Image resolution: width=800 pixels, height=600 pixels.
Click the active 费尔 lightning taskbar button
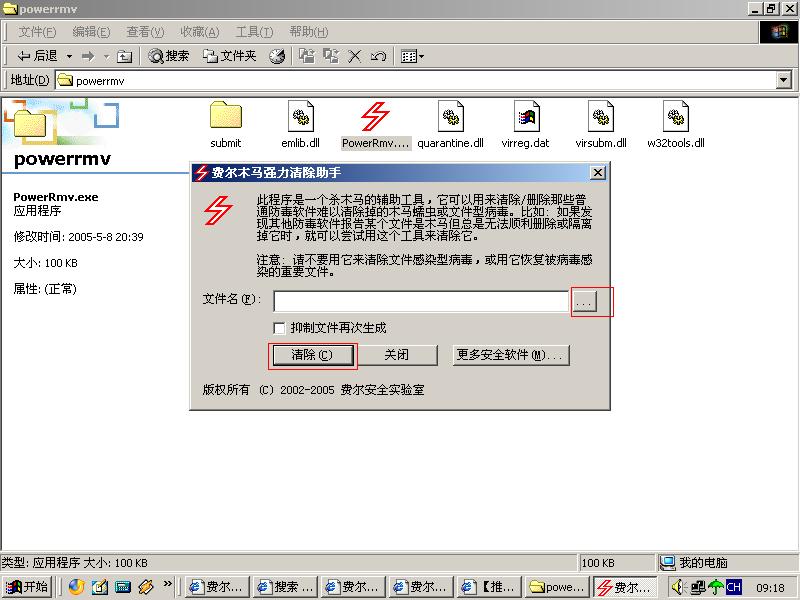625,587
